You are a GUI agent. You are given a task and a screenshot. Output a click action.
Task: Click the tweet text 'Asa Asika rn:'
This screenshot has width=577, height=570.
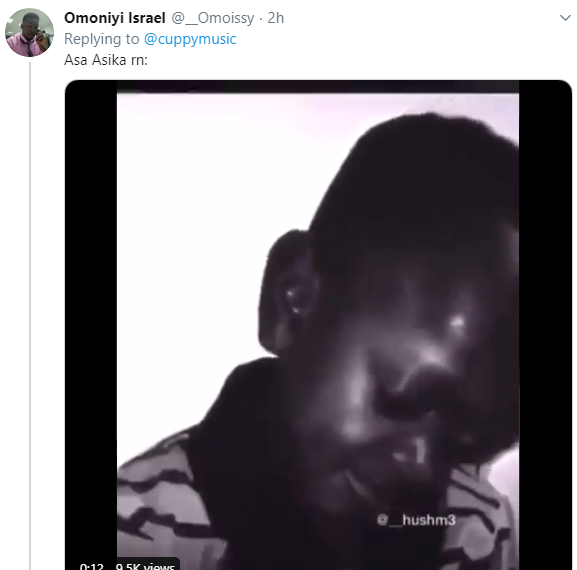click(x=106, y=60)
